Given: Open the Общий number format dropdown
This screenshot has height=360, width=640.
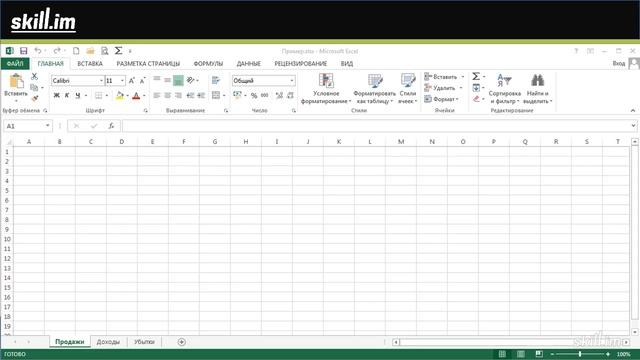Looking at the screenshot, I should point(291,81).
